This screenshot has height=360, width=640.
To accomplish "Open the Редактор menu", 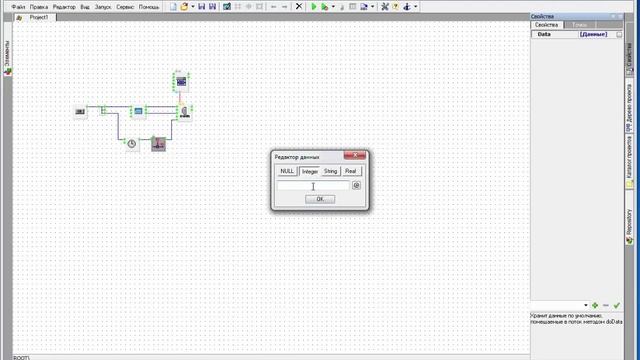I will (64, 7).
